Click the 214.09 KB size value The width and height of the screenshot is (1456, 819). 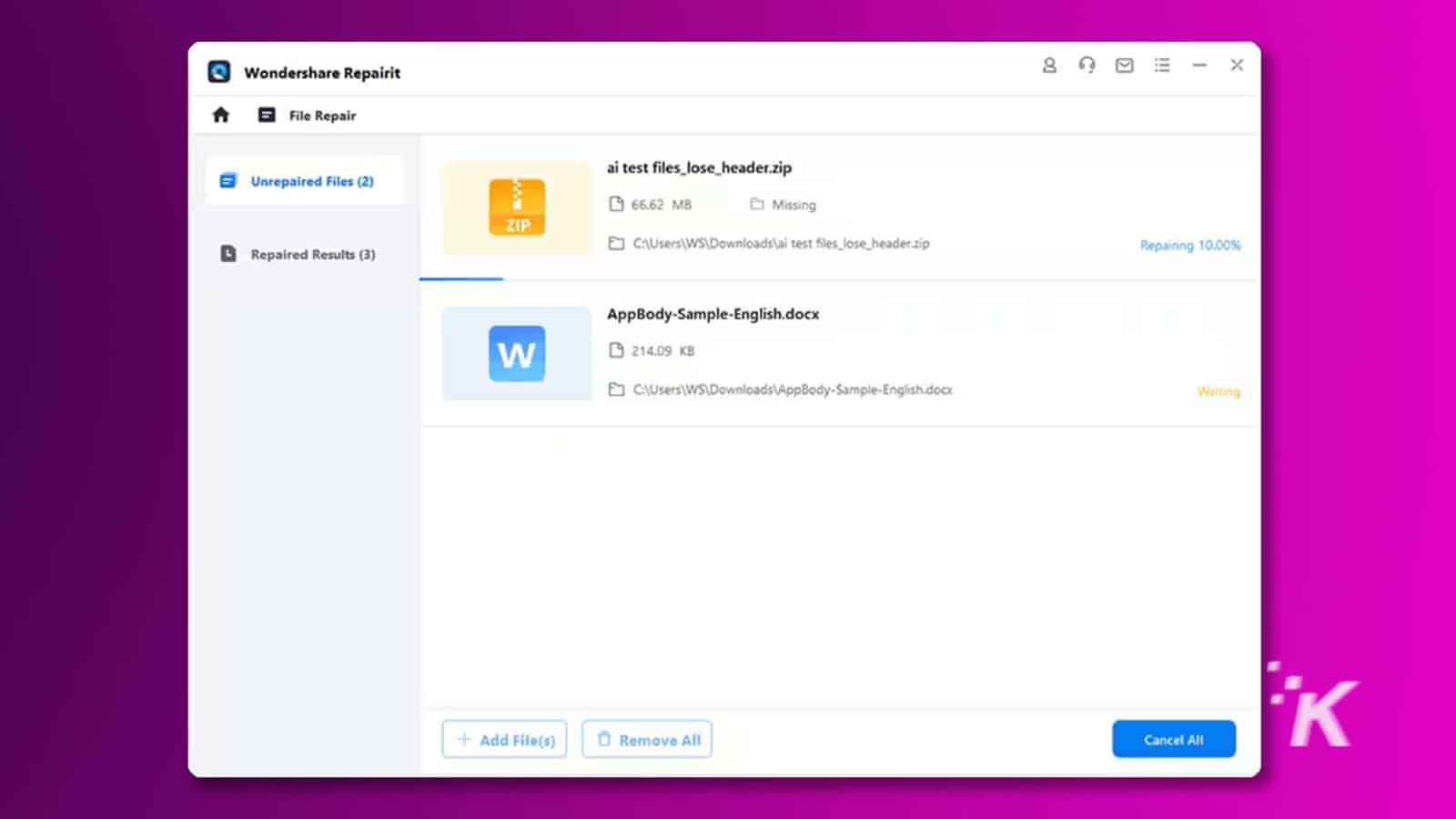pos(662,350)
